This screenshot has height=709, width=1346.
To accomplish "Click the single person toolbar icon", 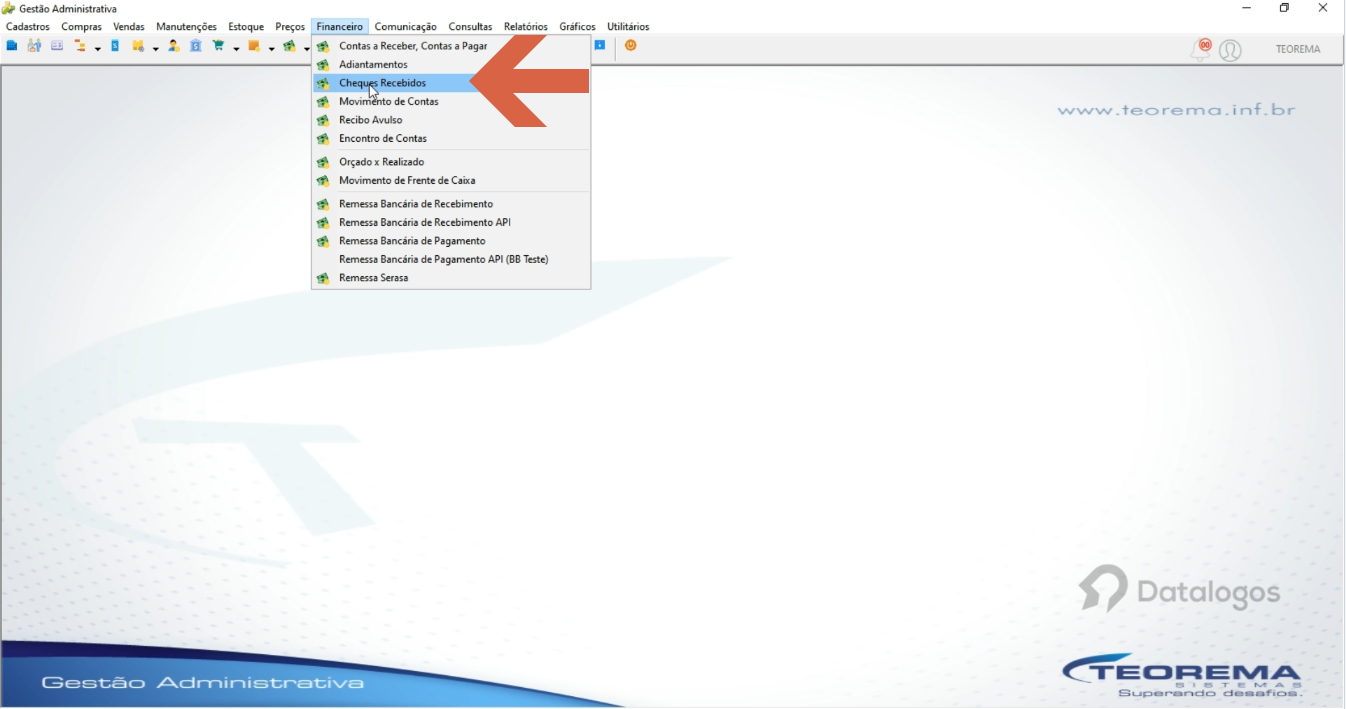I will pyautogui.click(x=173, y=46).
